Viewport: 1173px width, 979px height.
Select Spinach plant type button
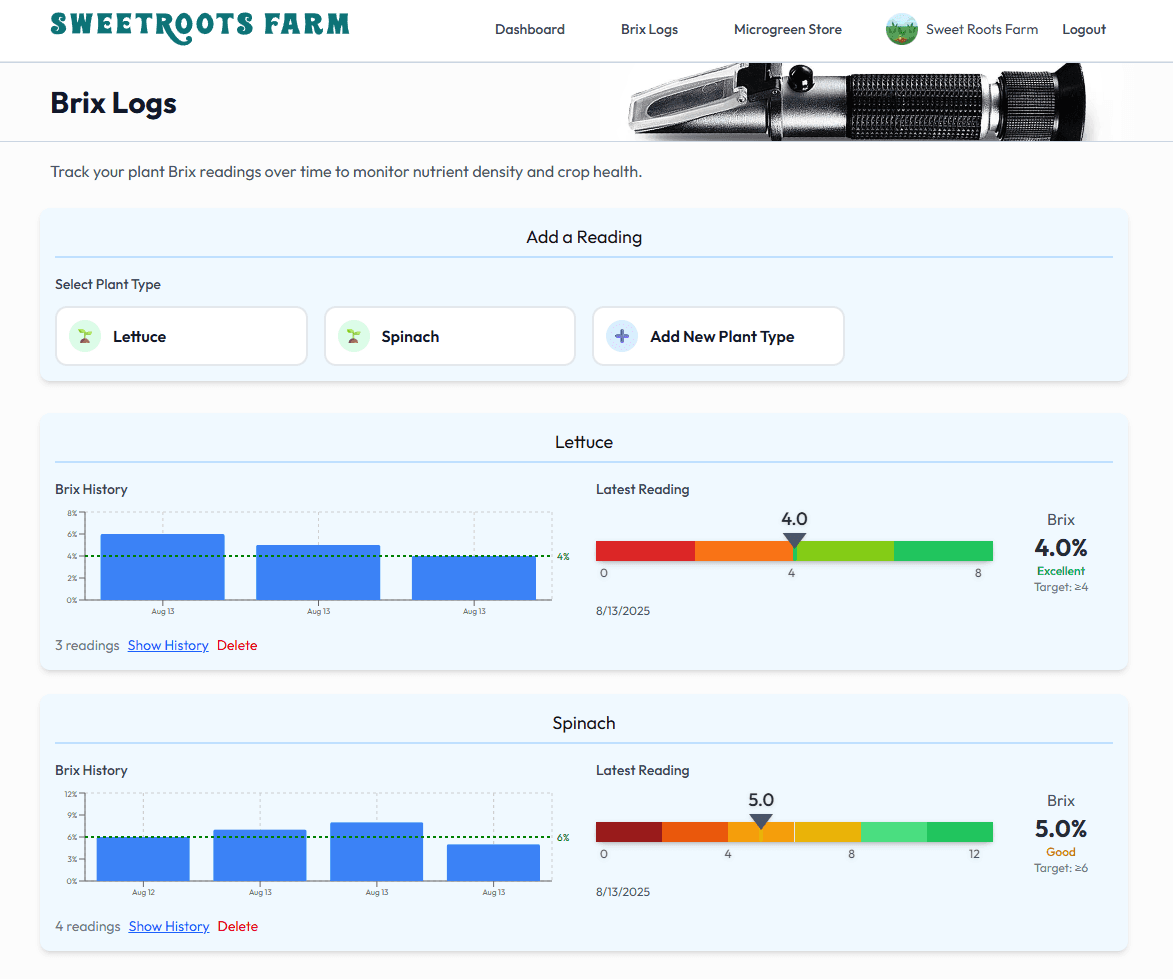pyautogui.click(x=450, y=337)
